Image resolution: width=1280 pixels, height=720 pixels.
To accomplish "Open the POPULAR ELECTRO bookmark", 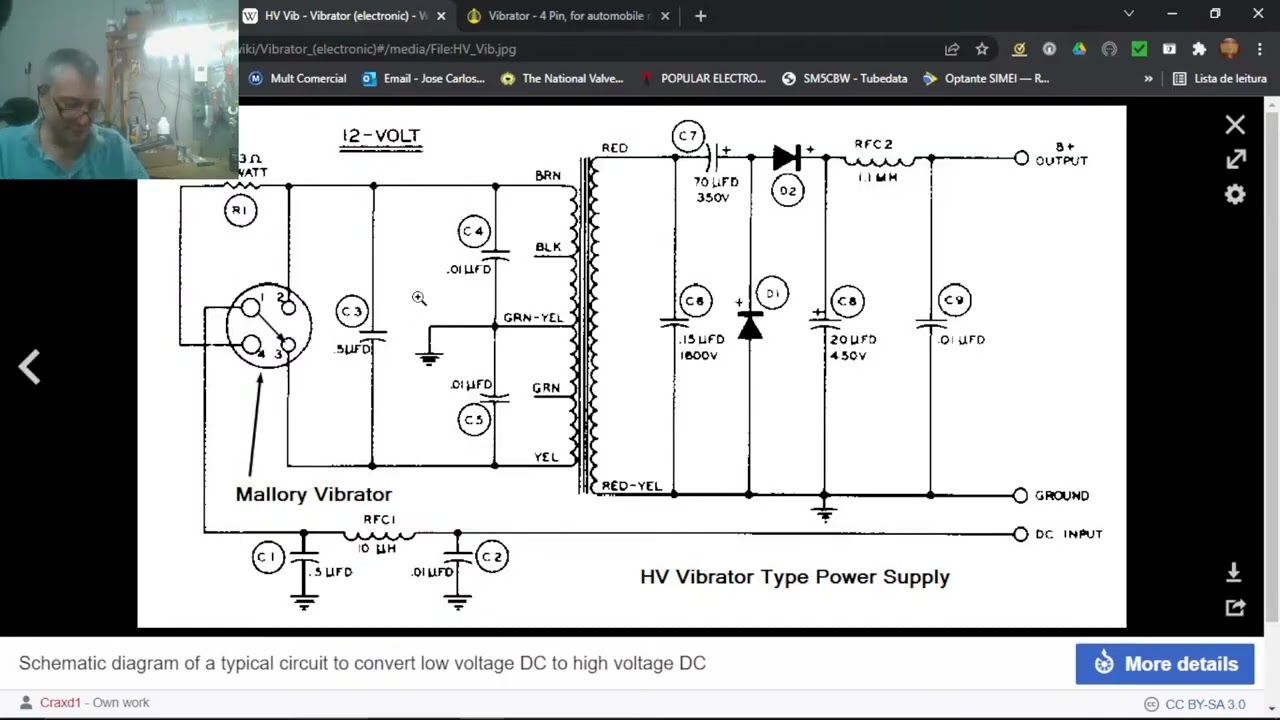I will [x=703, y=78].
